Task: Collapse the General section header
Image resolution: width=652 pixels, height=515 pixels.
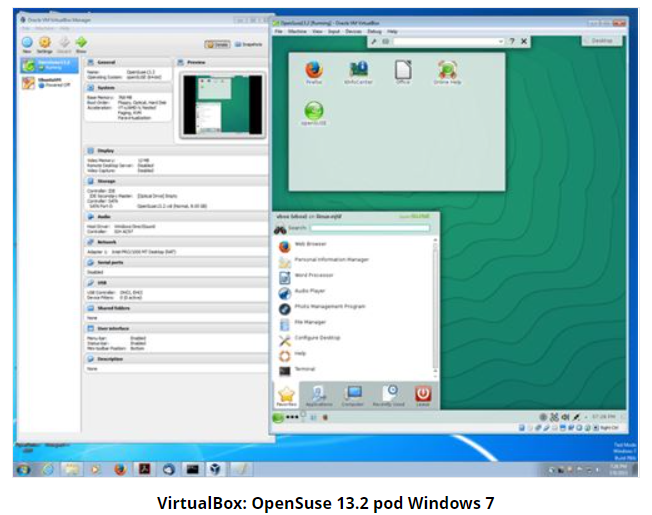Action: click(x=107, y=61)
